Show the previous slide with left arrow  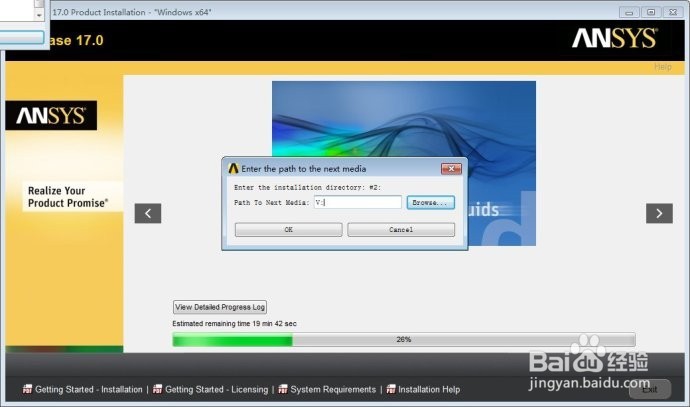click(x=148, y=213)
